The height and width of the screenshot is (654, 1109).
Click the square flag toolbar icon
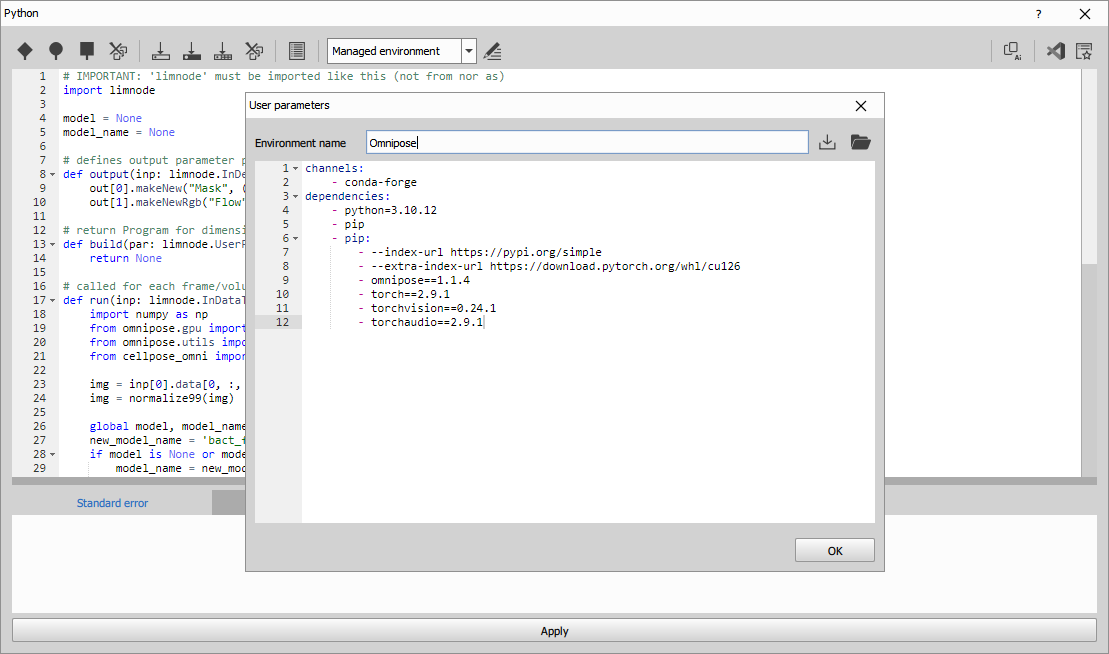click(x=87, y=51)
